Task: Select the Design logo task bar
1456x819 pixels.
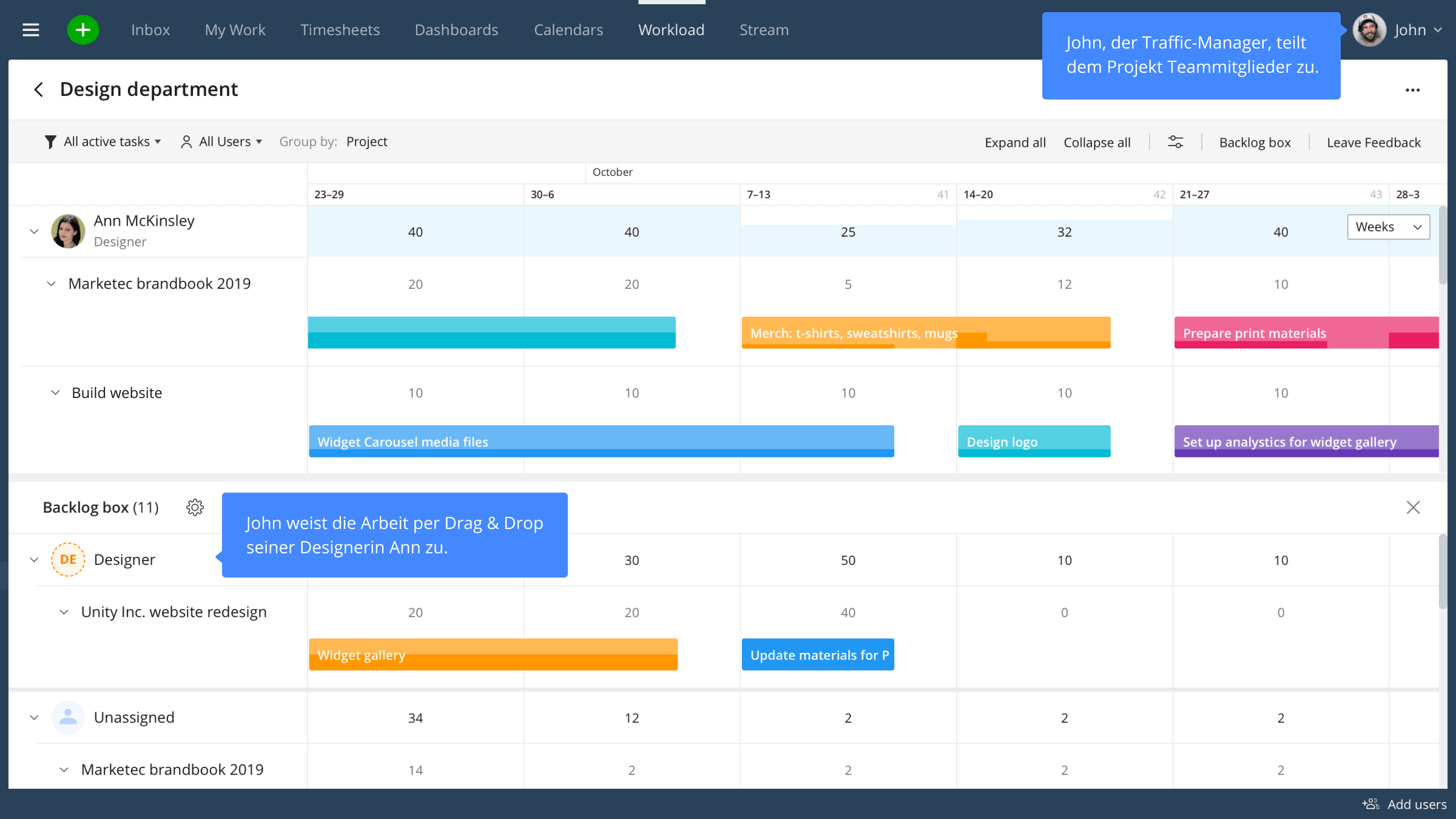Action: click(x=1034, y=441)
